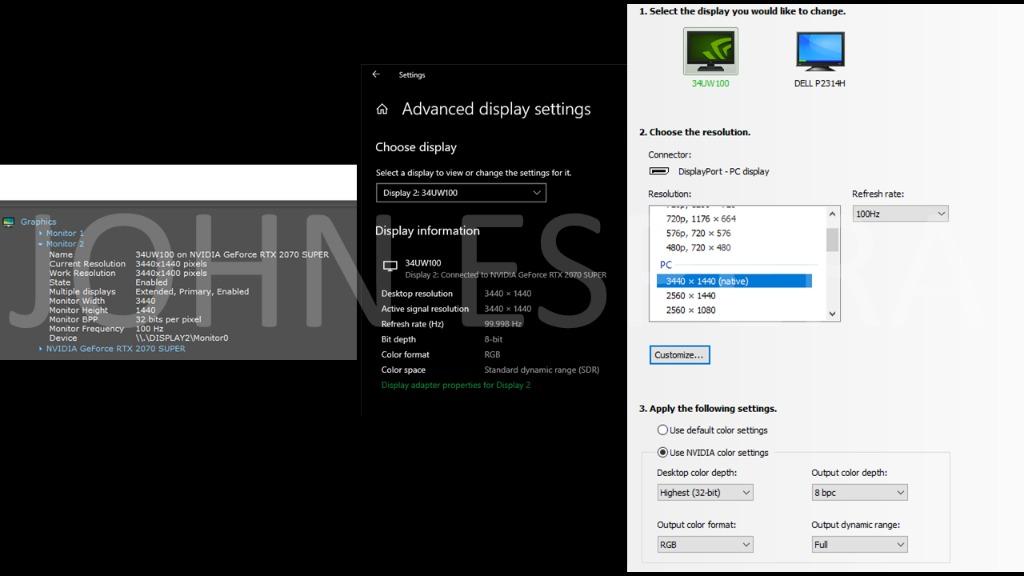Expand NVIDIA GeForce RTX 2070 SUPER node
This screenshot has width=1024, height=576.
[41, 349]
